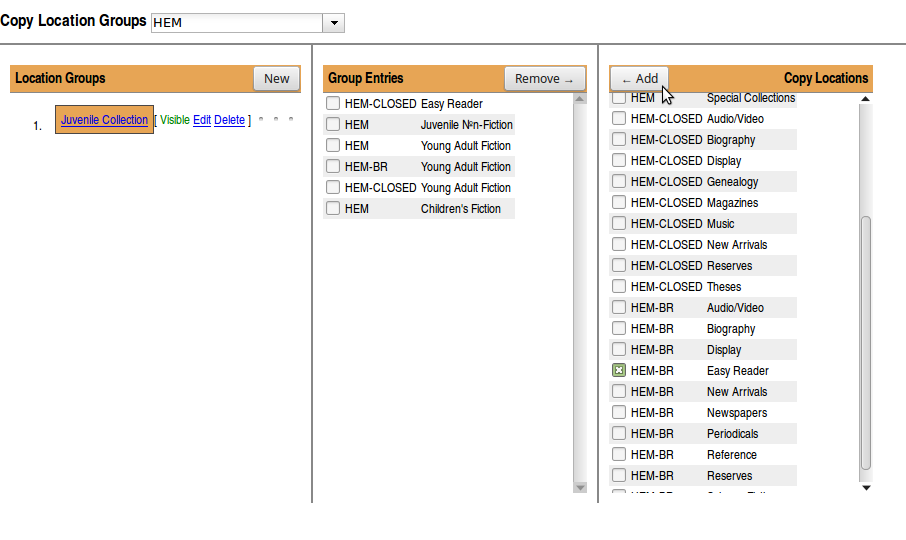Check HEM-BR Biography copy location
Screen dimensions: 906x540
(619, 328)
